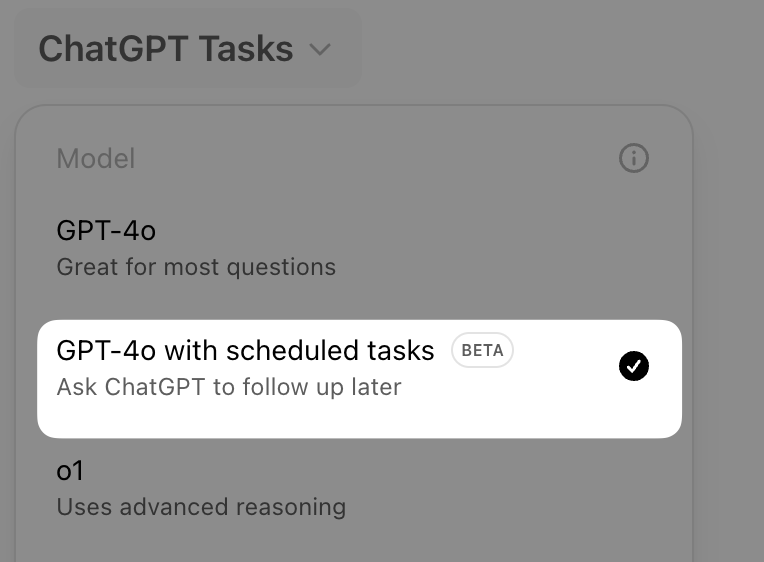Click the 'GPT-4o' title text
764x562 pixels.
(106, 231)
